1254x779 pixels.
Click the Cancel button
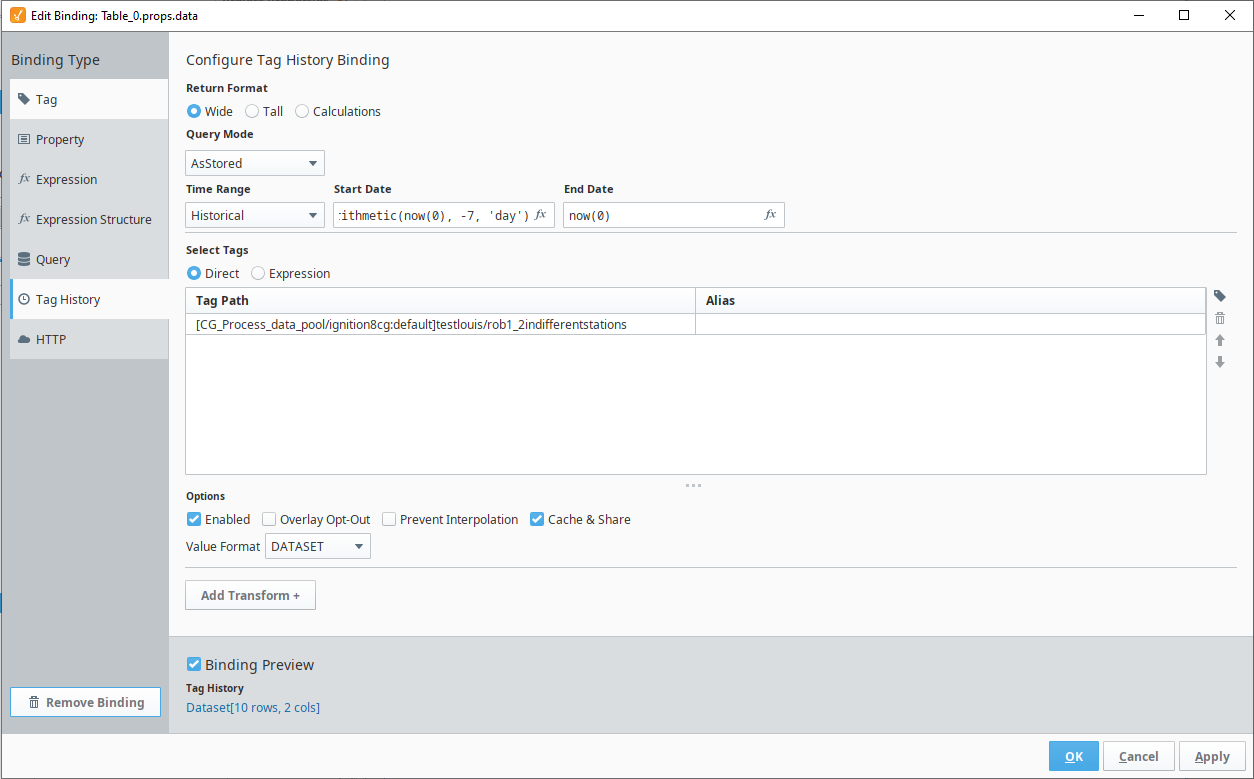tap(1138, 756)
